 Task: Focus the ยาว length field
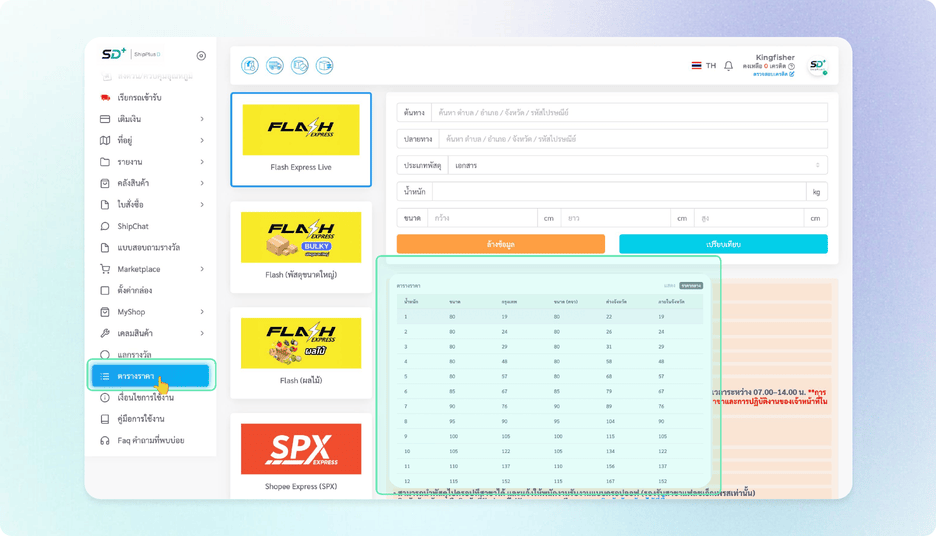click(615, 218)
